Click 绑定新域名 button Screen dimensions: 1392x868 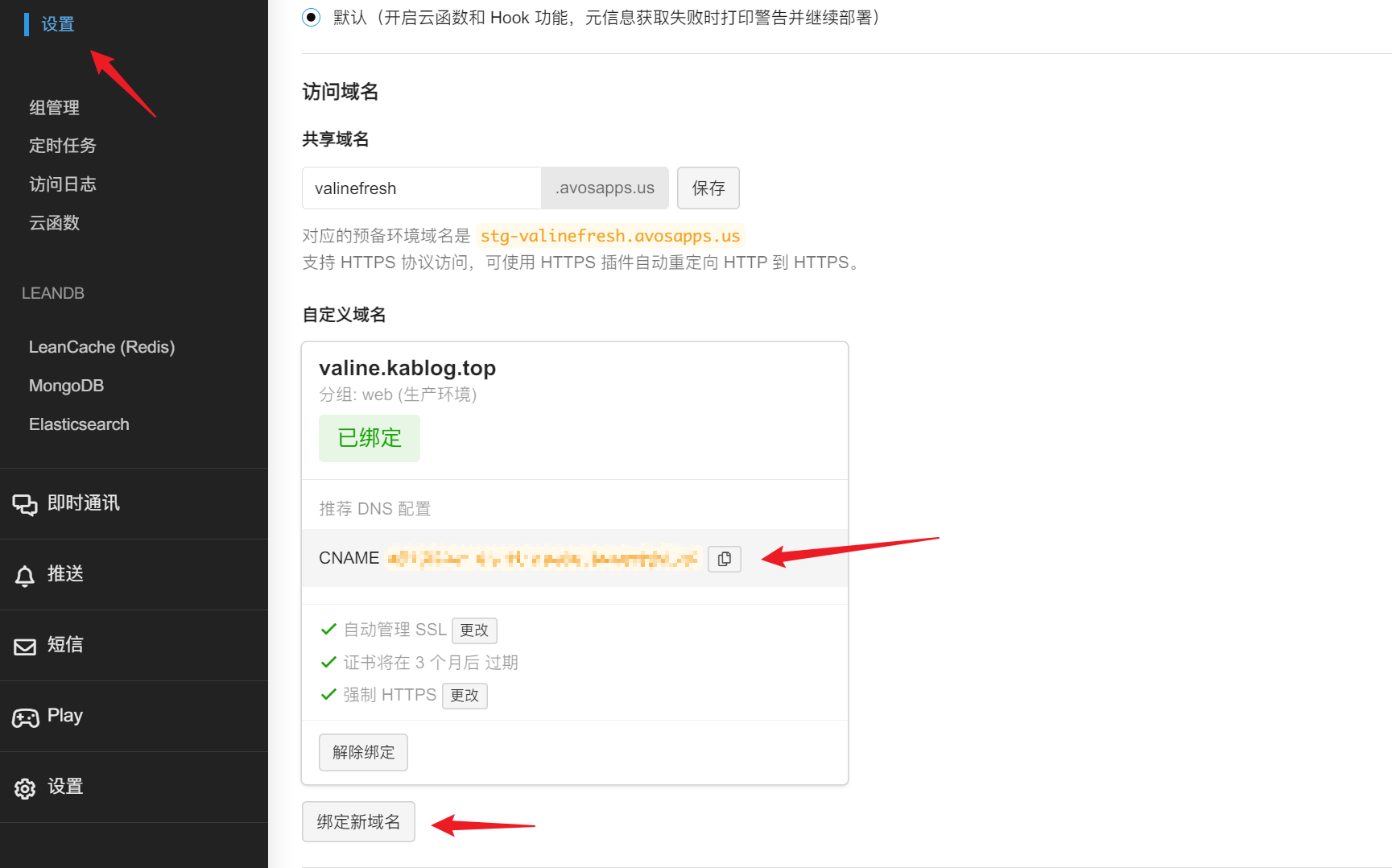[358, 821]
